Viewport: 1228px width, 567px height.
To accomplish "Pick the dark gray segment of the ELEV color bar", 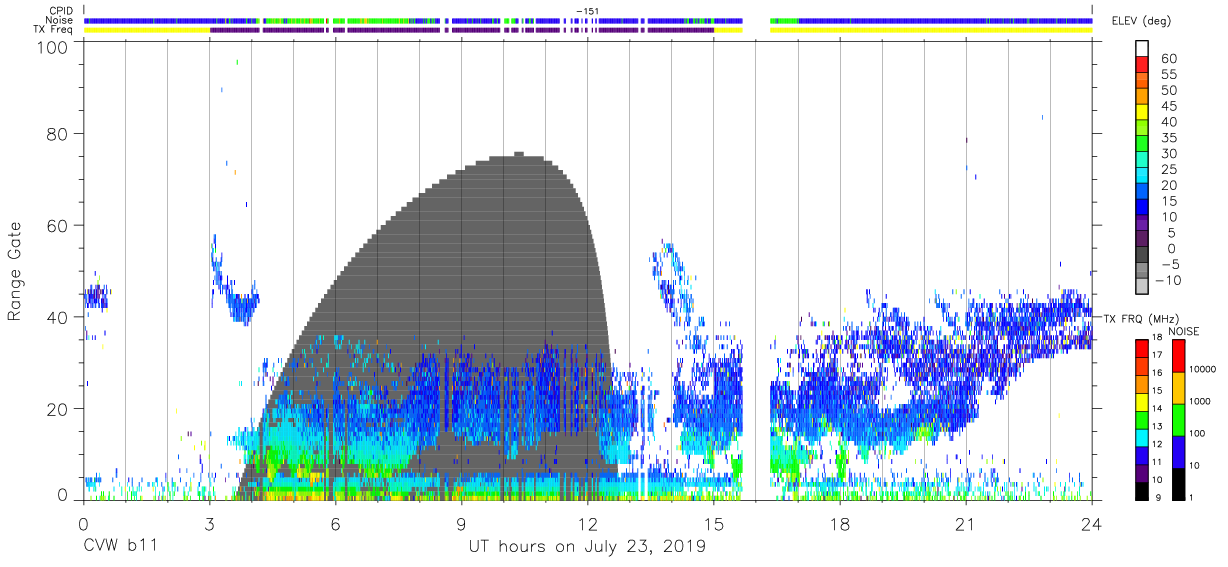I will [x=1142, y=255].
